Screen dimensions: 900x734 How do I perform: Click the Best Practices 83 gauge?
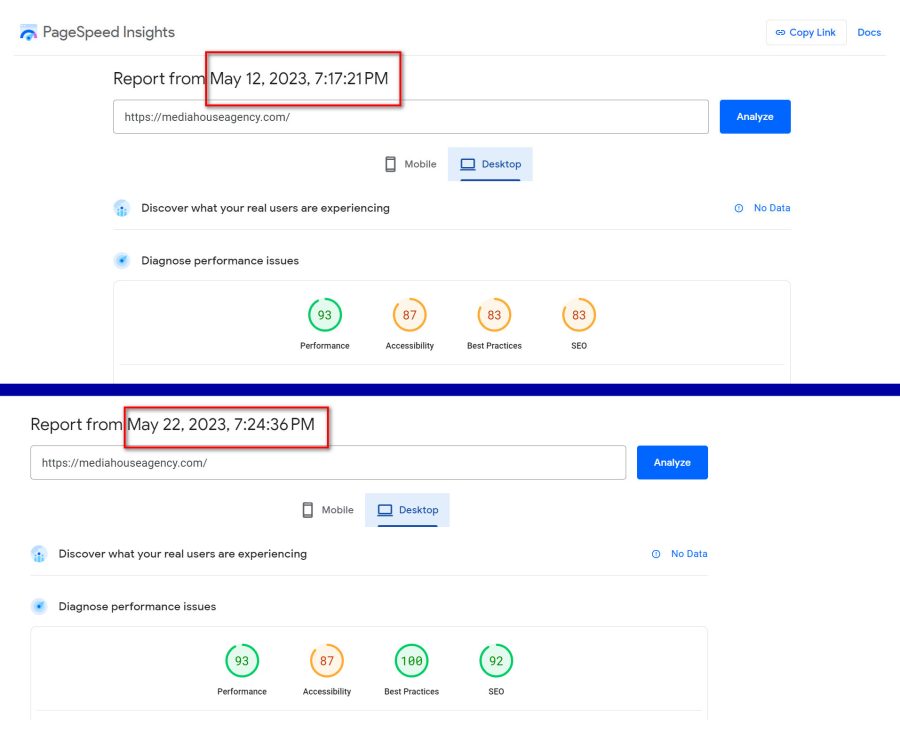tap(494, 314)
